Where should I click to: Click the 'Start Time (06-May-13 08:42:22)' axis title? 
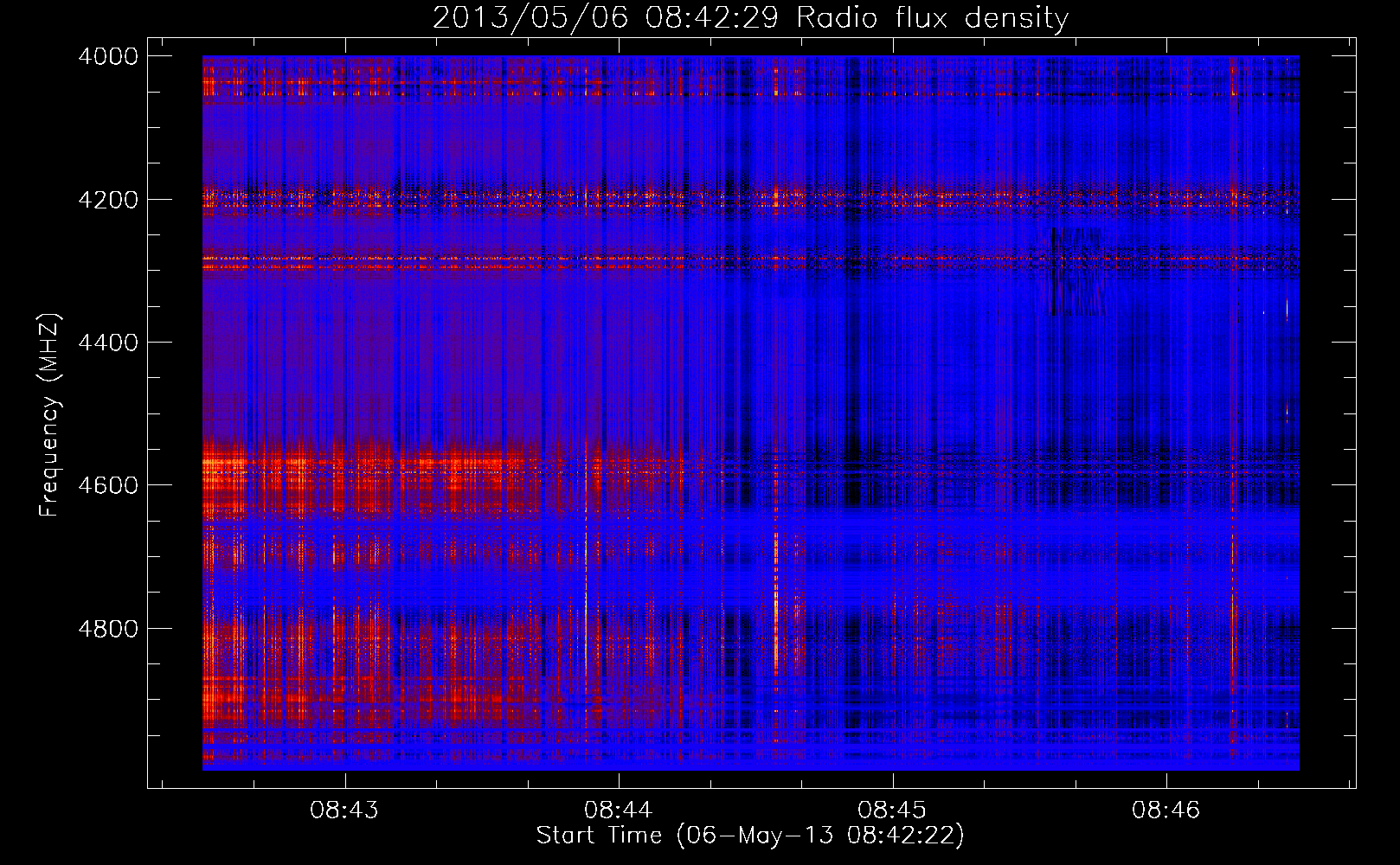click(x=750, y=836)
